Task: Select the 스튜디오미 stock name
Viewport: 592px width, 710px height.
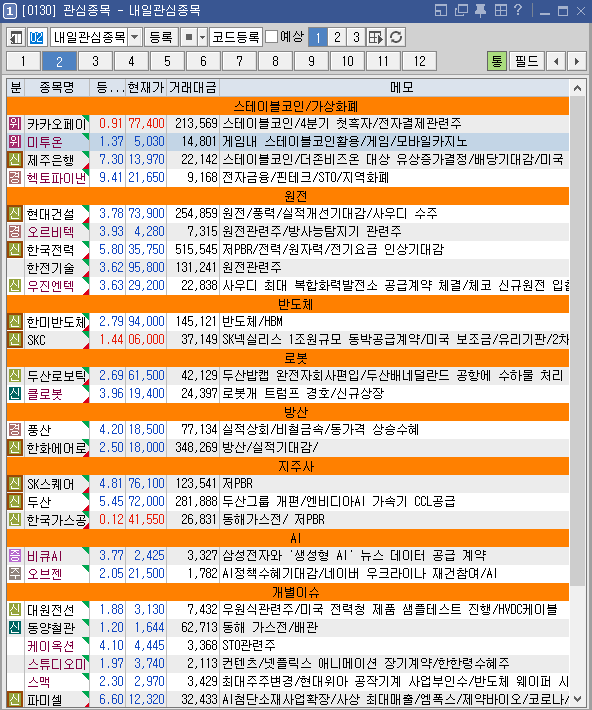Action: [x=56, y=664]
